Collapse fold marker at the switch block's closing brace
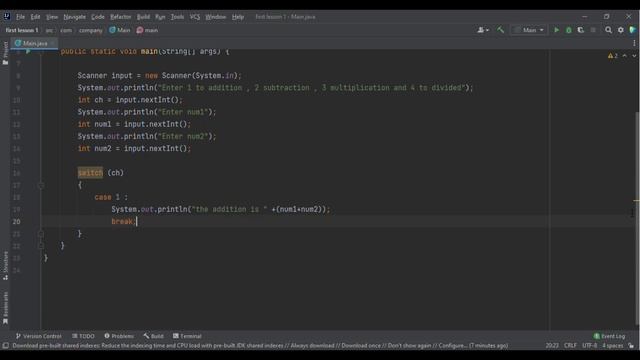The image size is (640, 360). click(41, 234)
